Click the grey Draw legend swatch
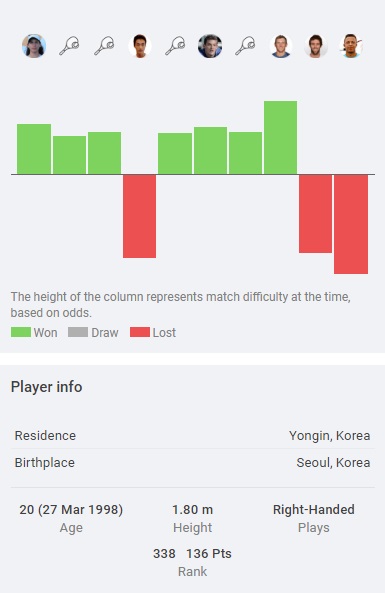Image resolution: width=385 pixels, height=593 pixels. pyautogui.click(x=78, y=332)
